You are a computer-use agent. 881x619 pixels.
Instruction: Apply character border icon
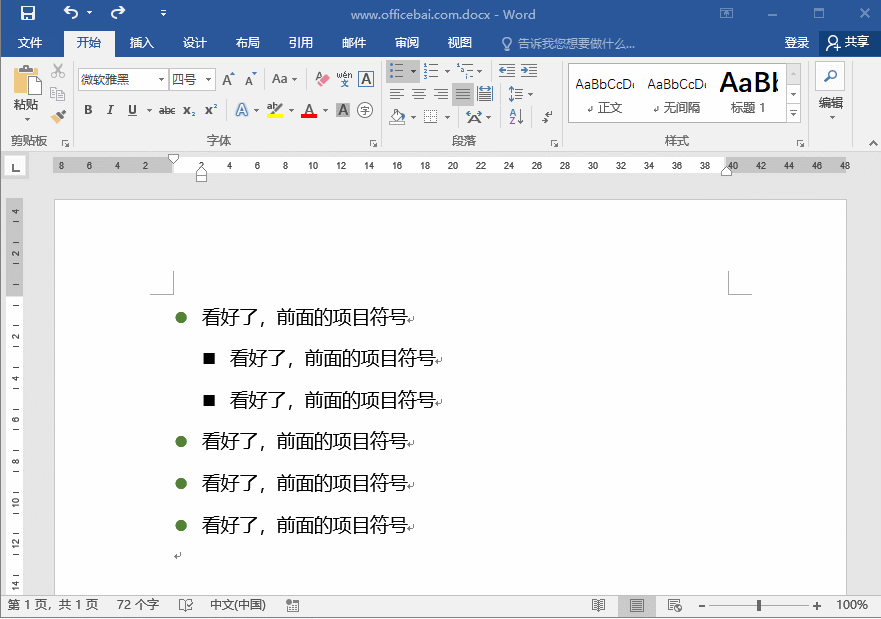tap(366, 79)
